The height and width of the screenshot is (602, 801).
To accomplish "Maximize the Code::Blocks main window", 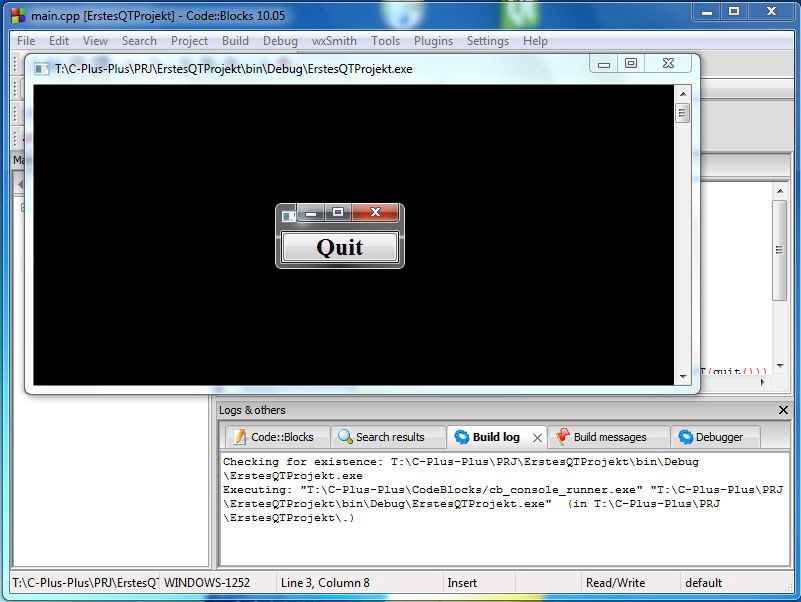I will (734, 12).
